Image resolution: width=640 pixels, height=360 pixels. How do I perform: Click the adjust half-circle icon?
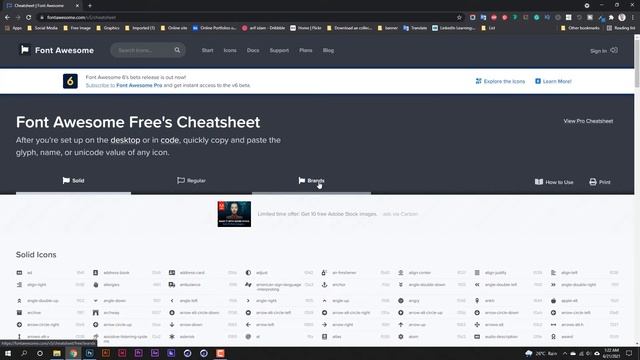(x=248, y=273)
